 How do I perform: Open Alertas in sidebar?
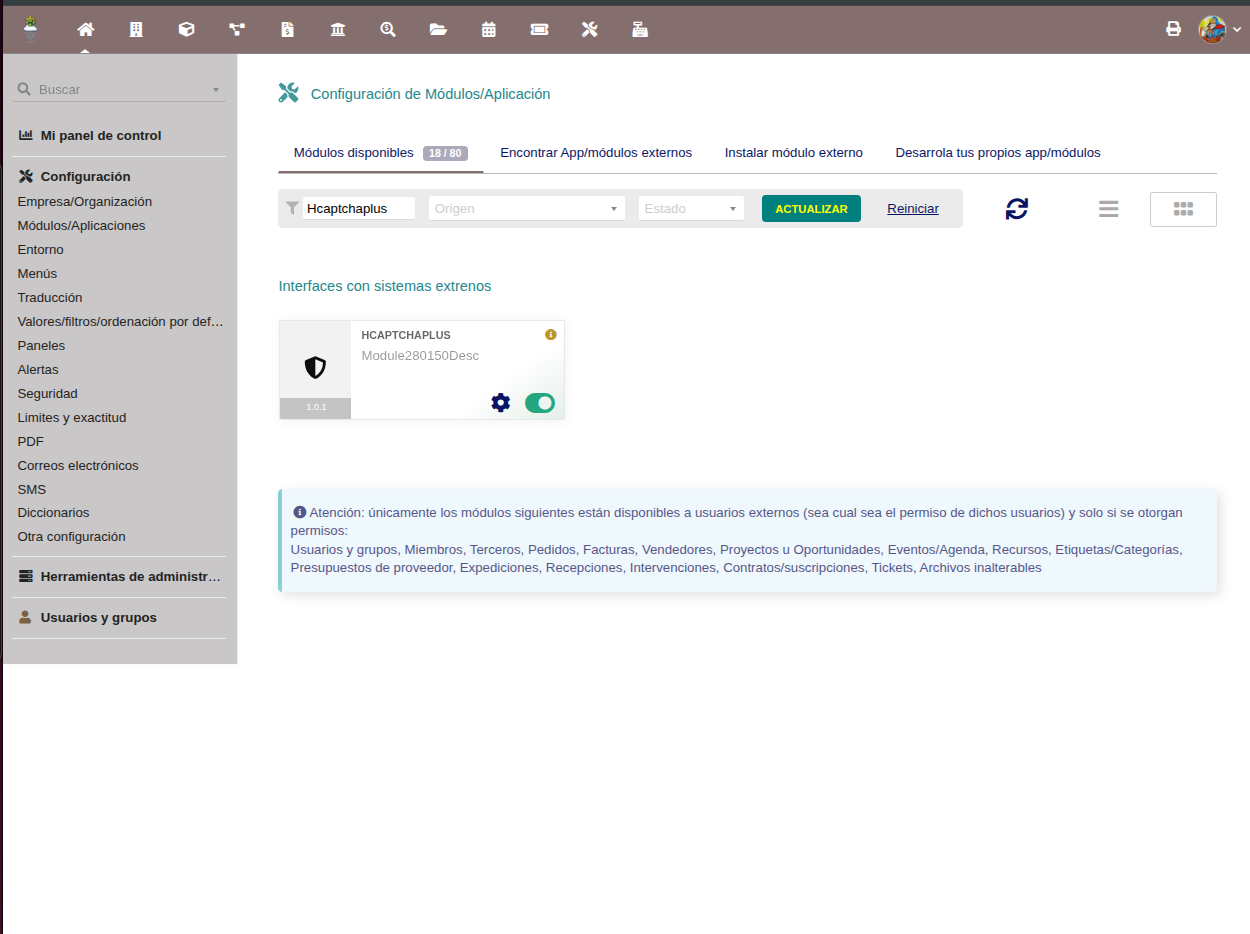[38, 369]
